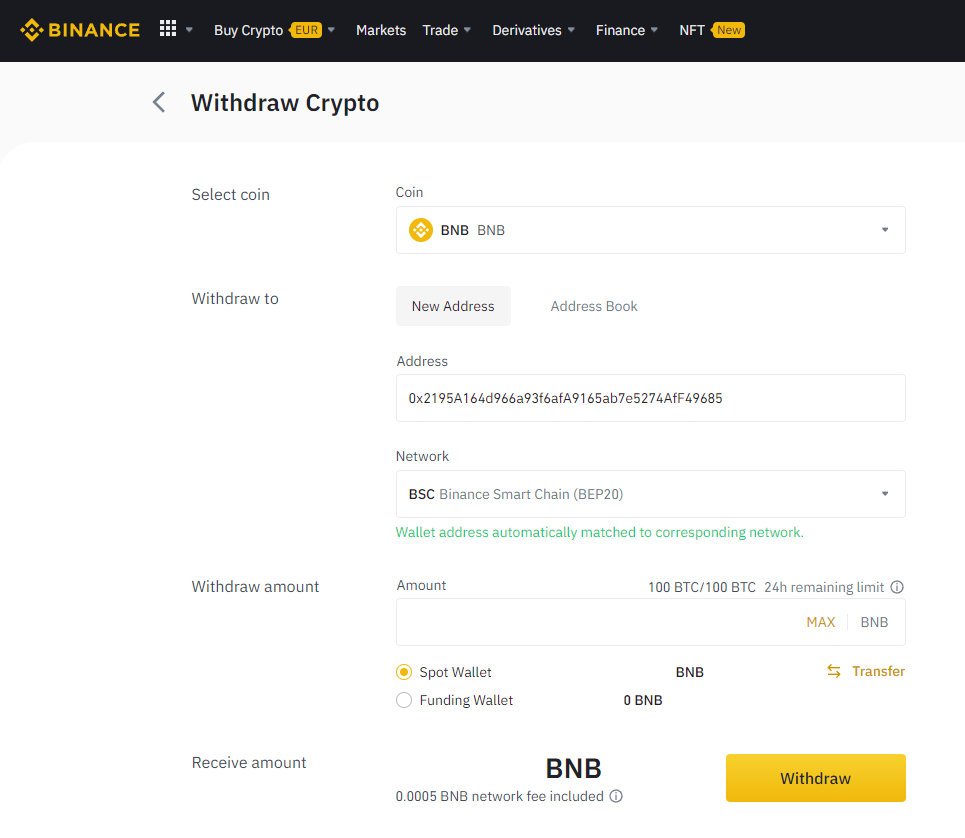965x838 pixels.
Task: Click the wallet address matched message
Action: [599, 532]
